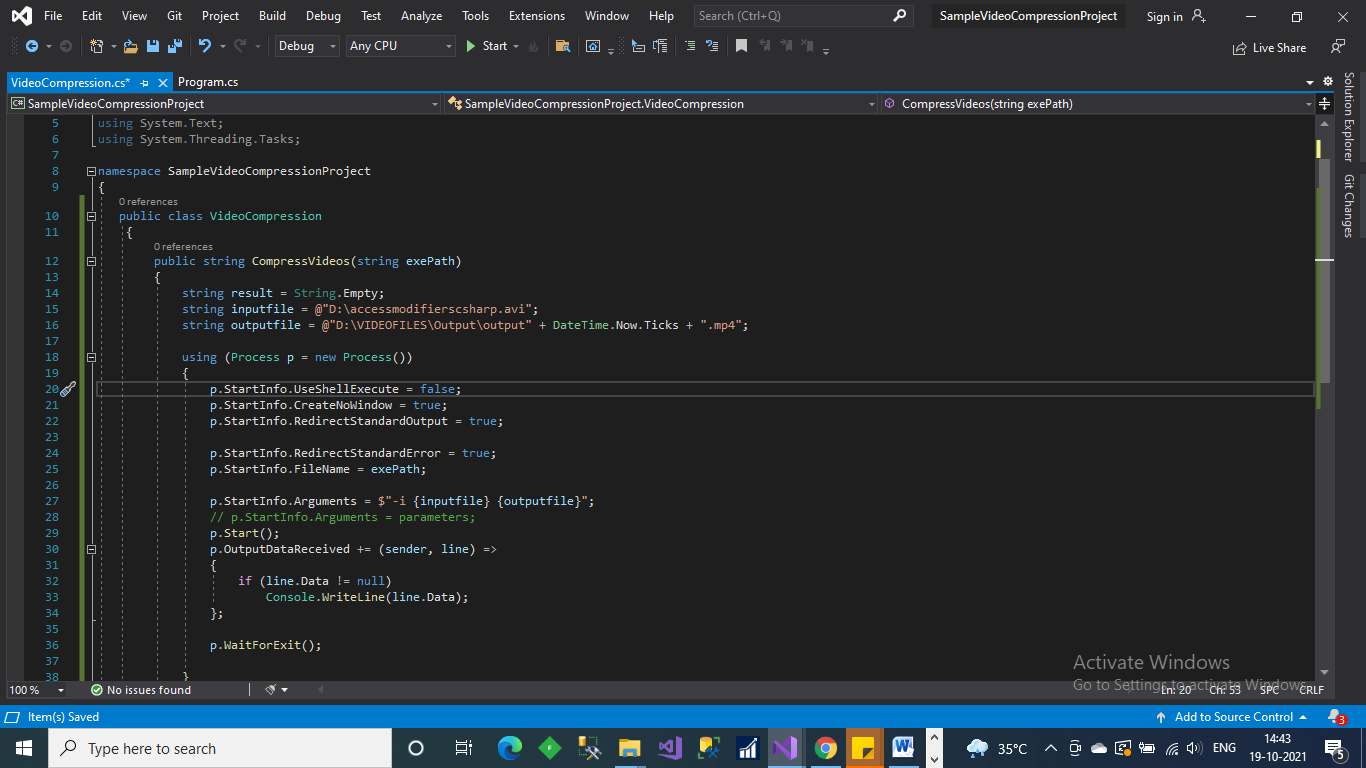Open File Explorer from taskbar
The height and width of the screenshot is (768, 1366).
[629, 748]
